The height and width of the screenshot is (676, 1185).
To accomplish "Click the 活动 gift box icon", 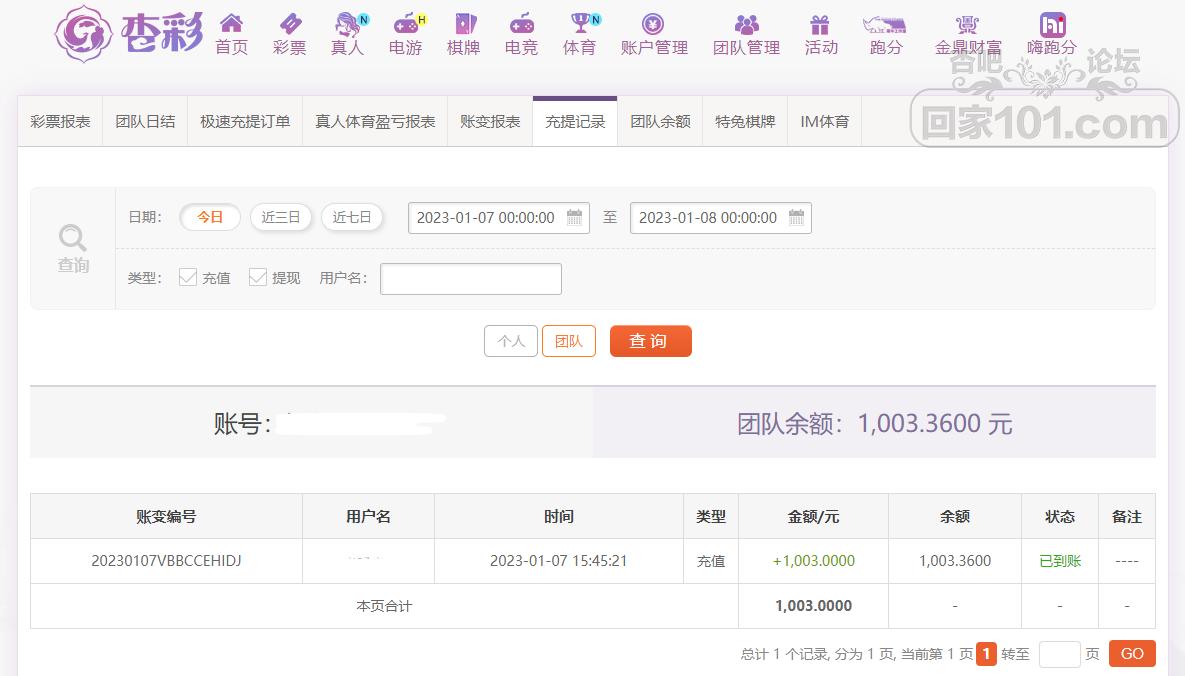I will click(821, 24).
